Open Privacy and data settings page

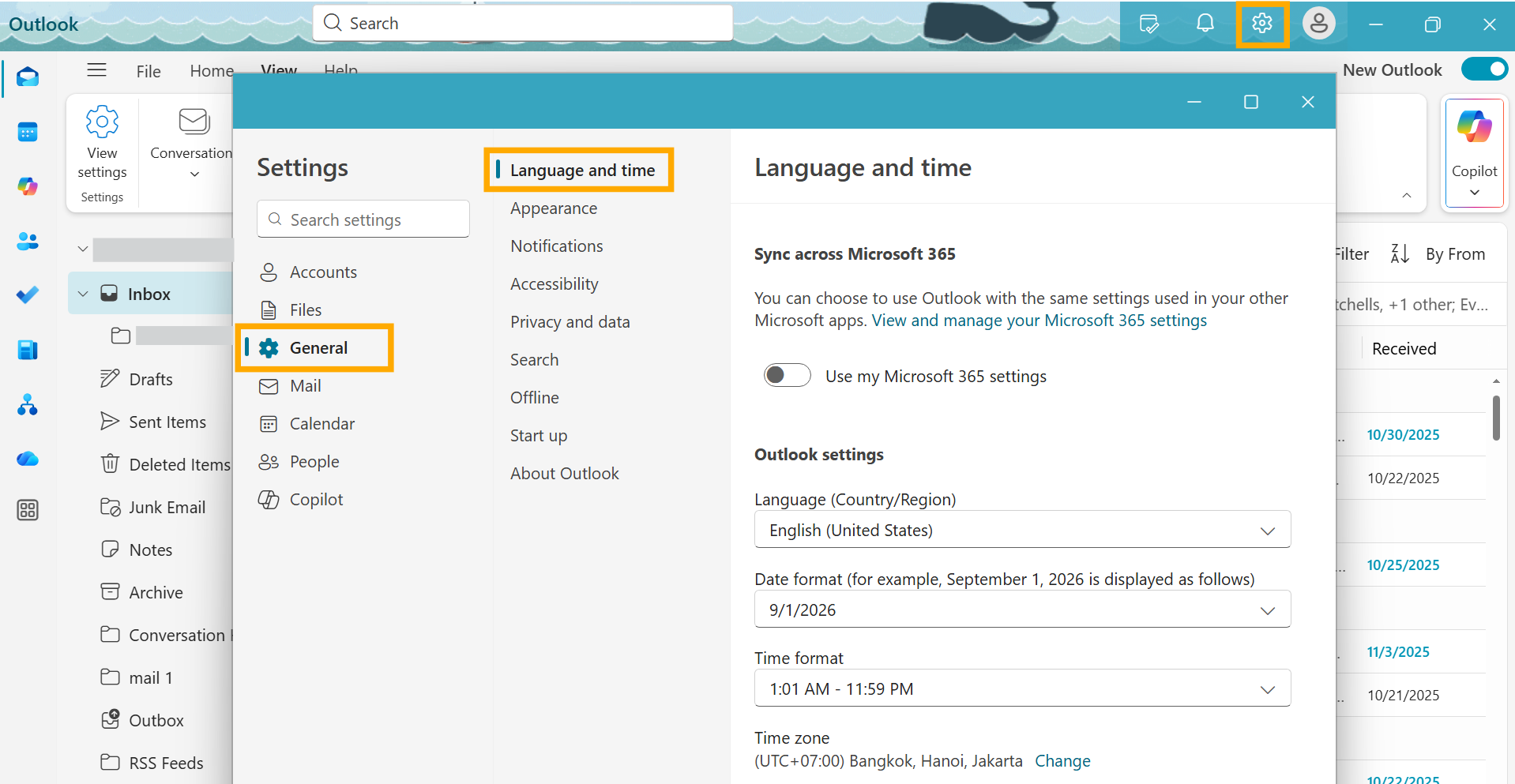(570, 322)
